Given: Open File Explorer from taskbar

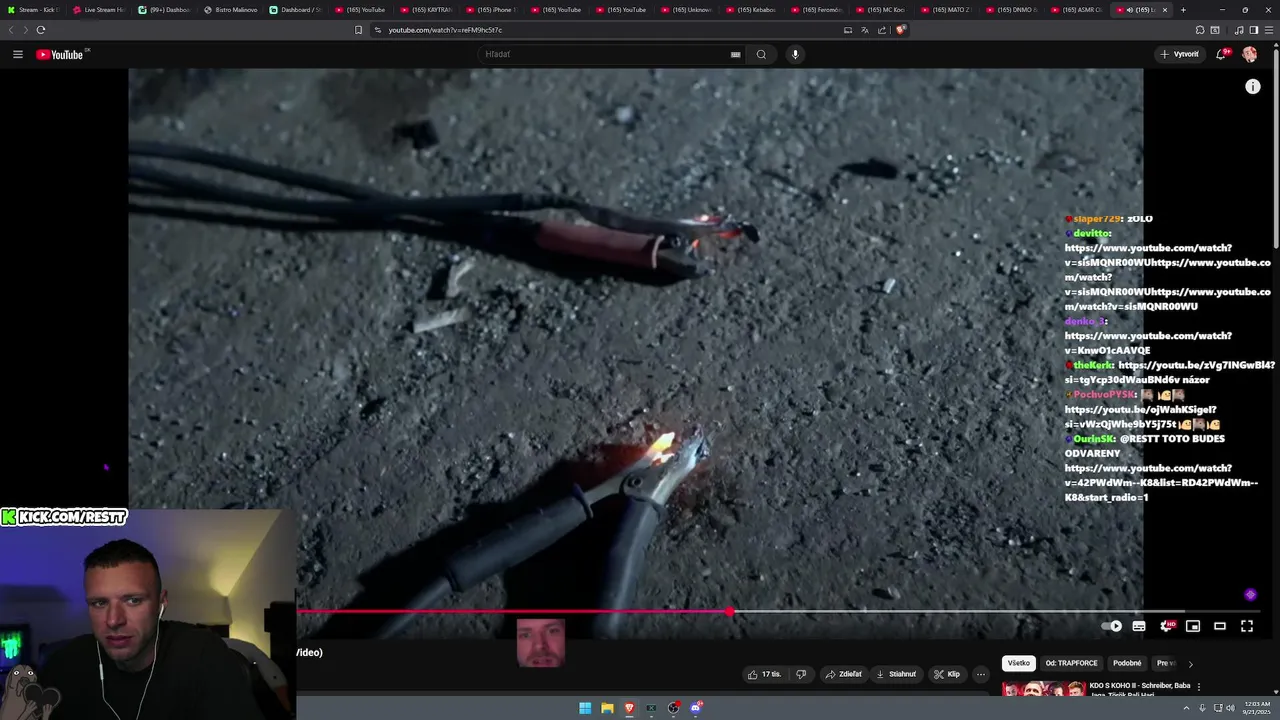Looking at the screenshot, I should 607,708.
